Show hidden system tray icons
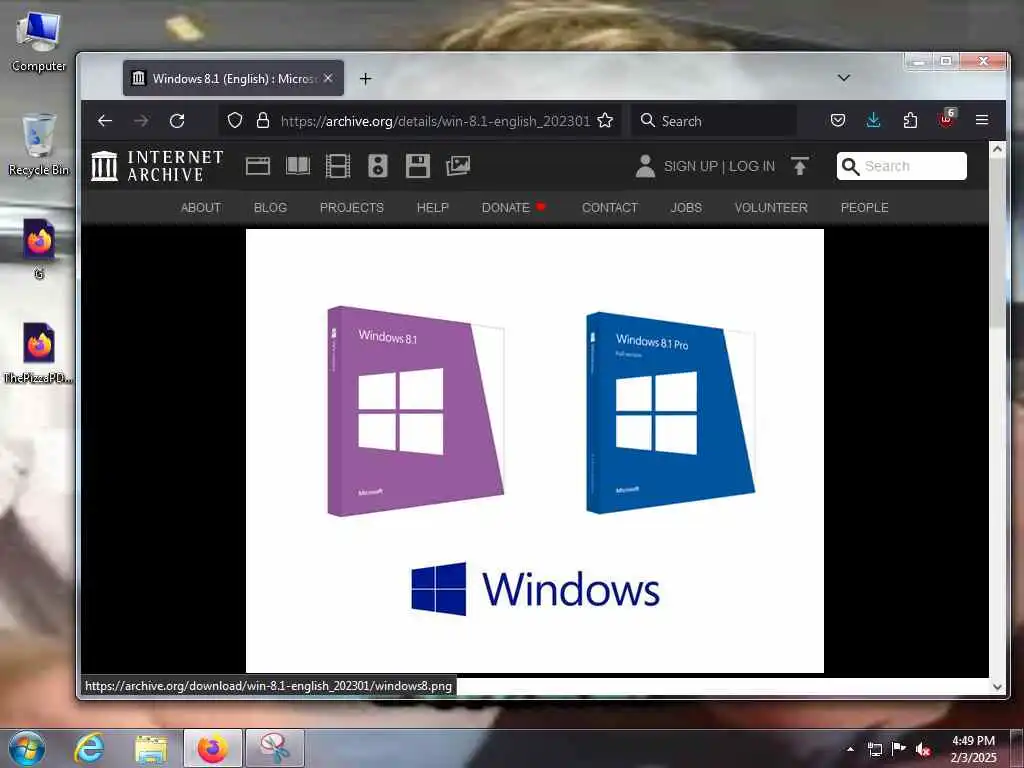 tap(850, 749)
